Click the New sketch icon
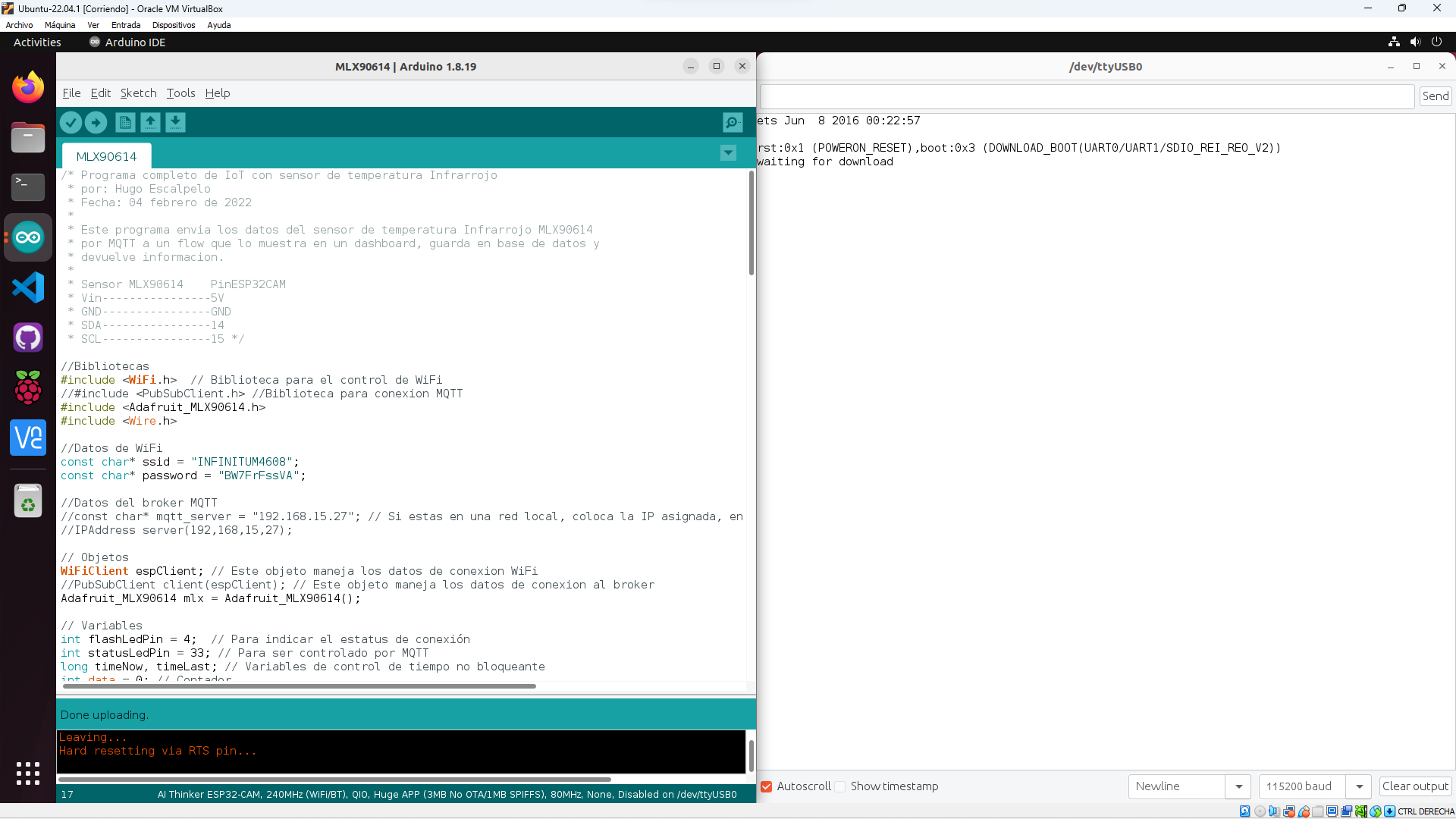Image resolution: width=1456 pixels, height=819 pixels. (x=125, y=122)
